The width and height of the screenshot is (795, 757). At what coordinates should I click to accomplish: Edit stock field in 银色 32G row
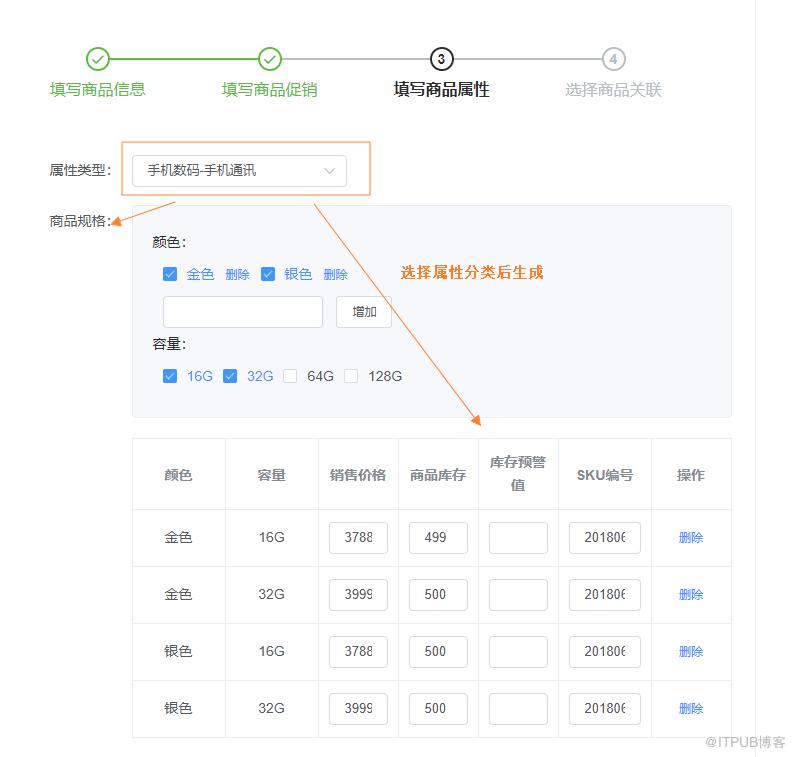click(x=439, y=709)
